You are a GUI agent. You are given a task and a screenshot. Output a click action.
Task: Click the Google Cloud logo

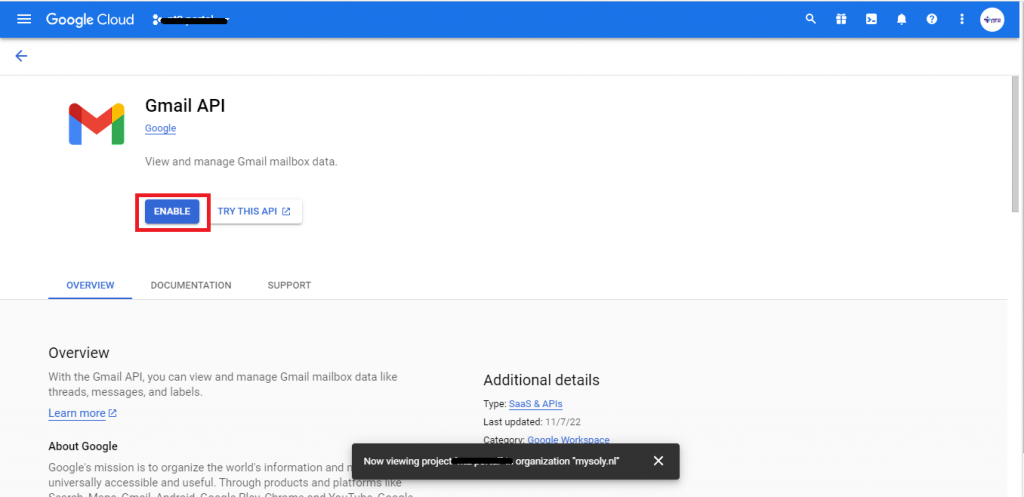[90, 20]
